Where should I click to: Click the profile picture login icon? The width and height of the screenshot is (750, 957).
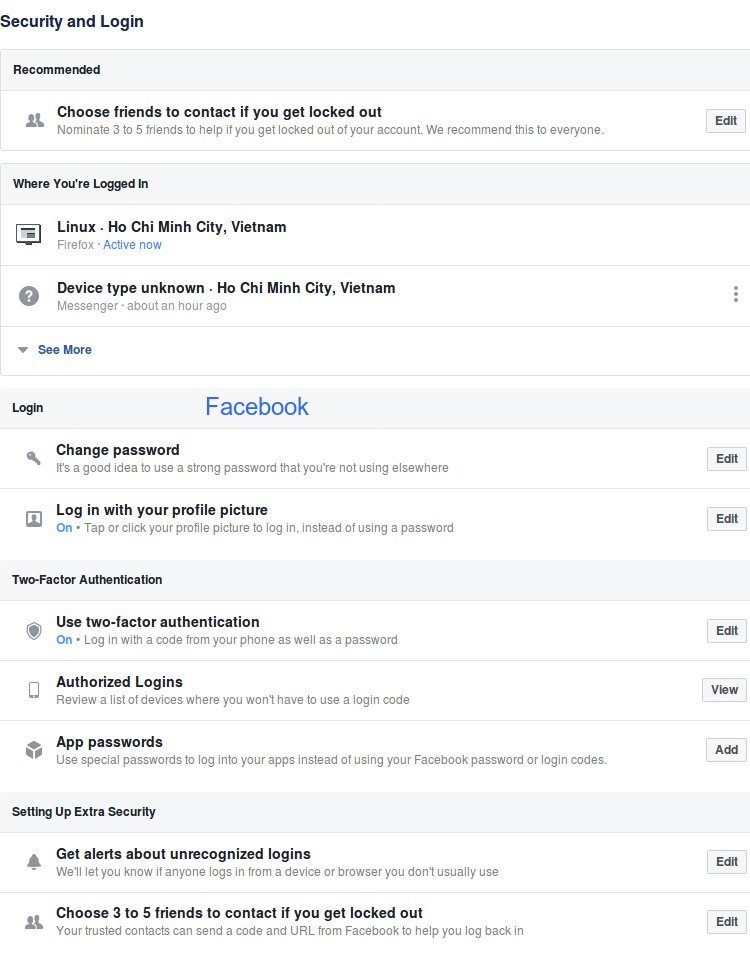tap(34, 519)
